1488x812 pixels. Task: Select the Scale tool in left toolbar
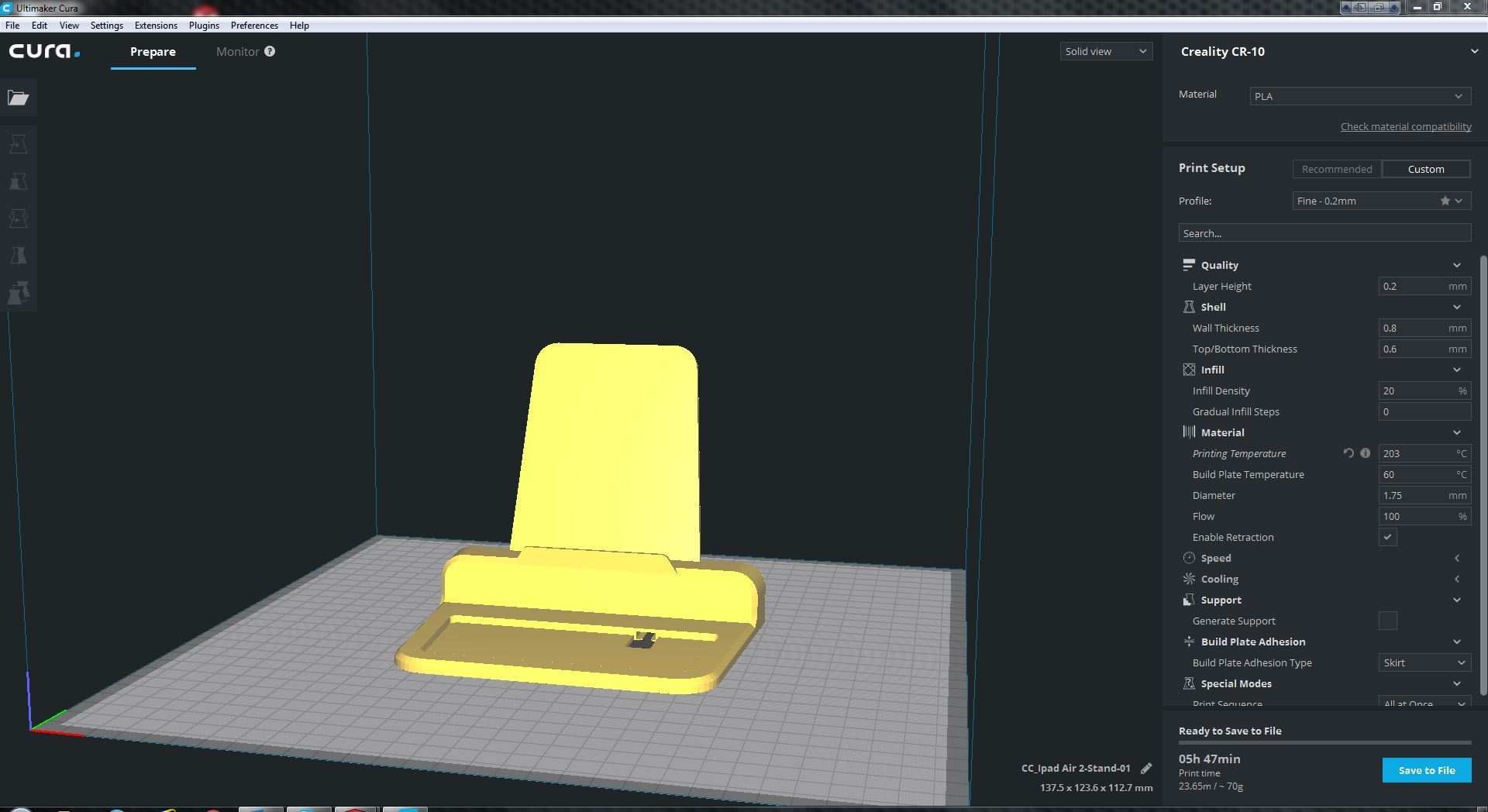(19, 181)
